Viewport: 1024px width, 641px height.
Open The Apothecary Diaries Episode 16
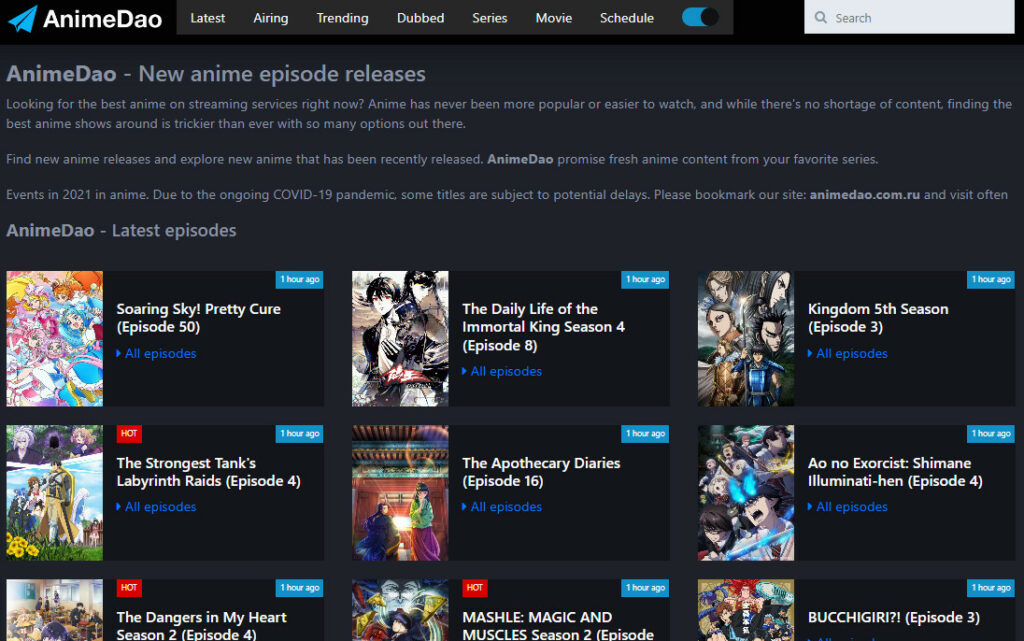[541, 472]
